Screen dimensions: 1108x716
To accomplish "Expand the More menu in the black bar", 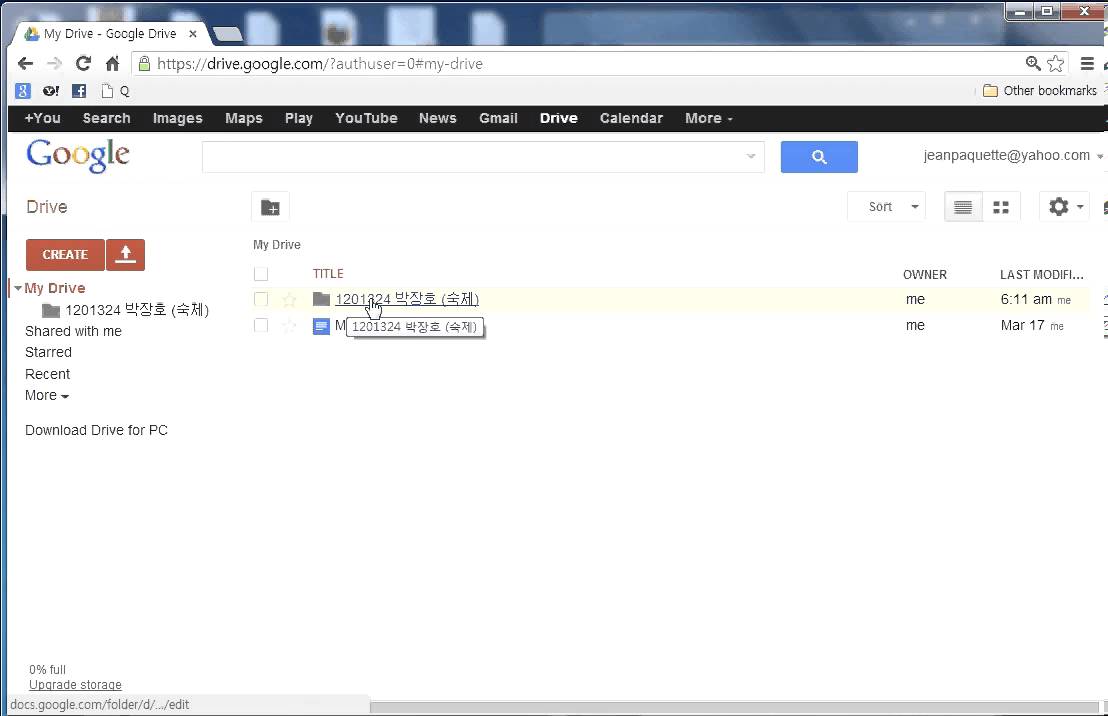I will 709,119.
